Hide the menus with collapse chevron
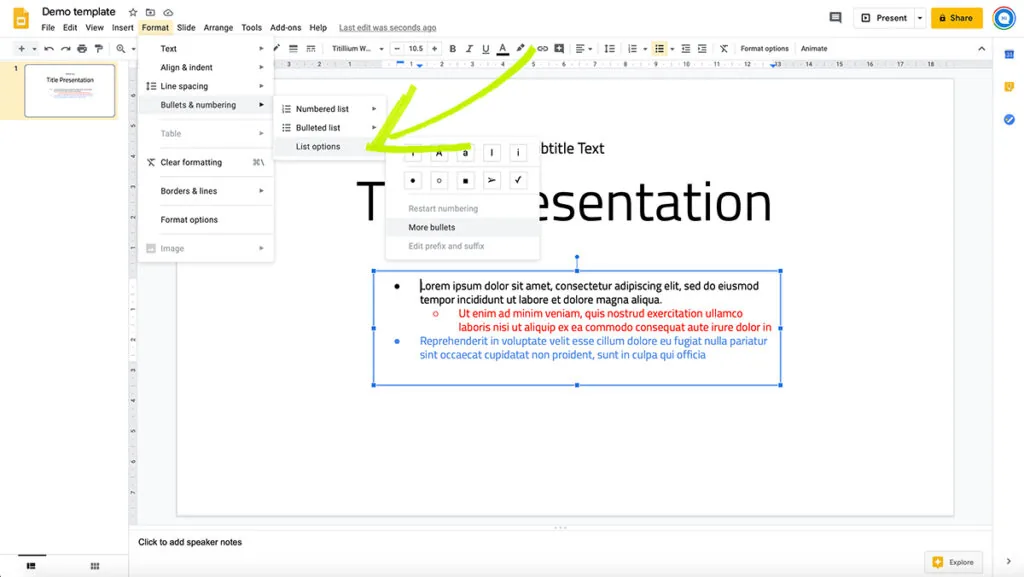Image resolution: width=1024 pixels, height=577 pixels. tap(981, 48)
